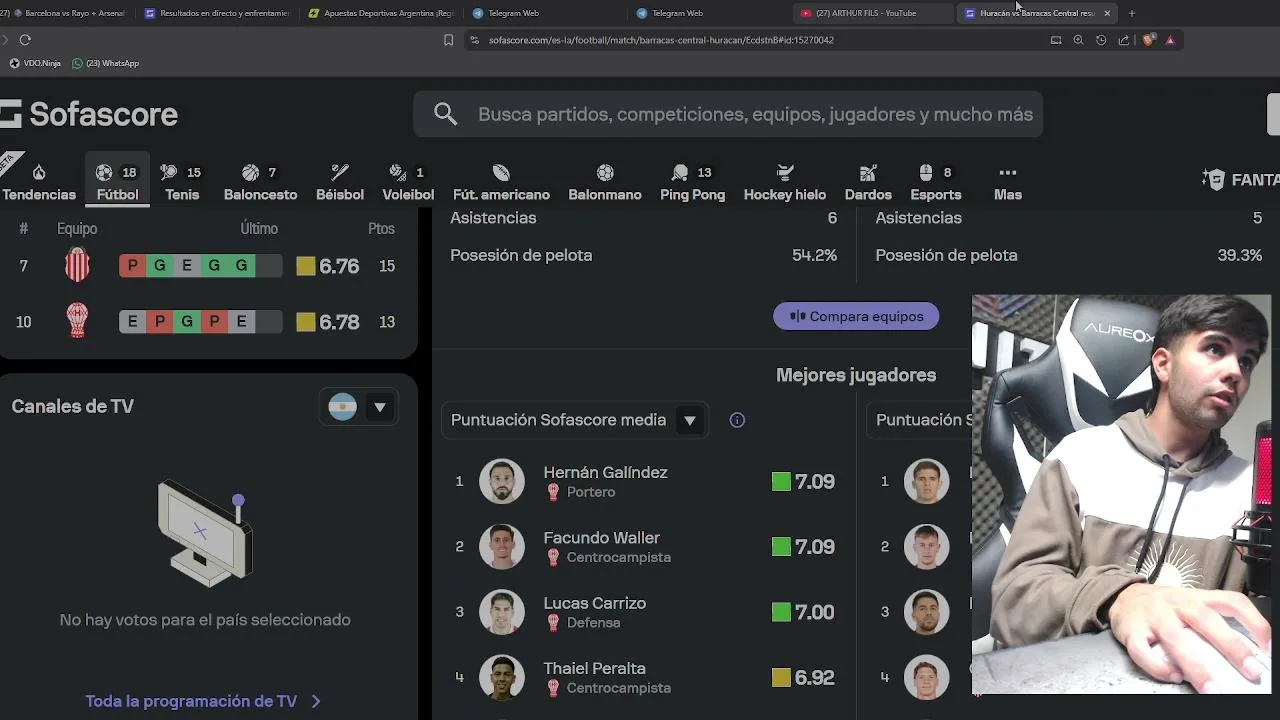1280x720 pixels.
Task: Click the share icon in address bar
Action: pos(1124,40)
